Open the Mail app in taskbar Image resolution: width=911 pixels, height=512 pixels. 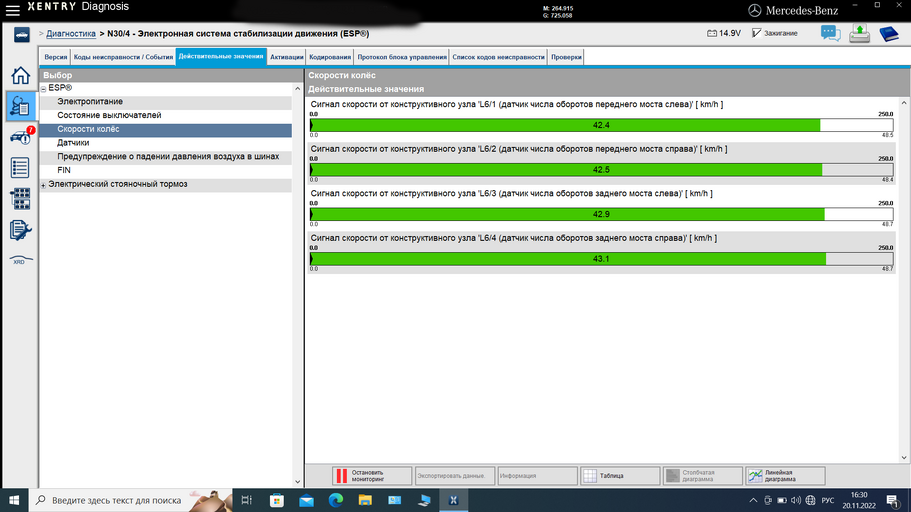pos(306,500)
